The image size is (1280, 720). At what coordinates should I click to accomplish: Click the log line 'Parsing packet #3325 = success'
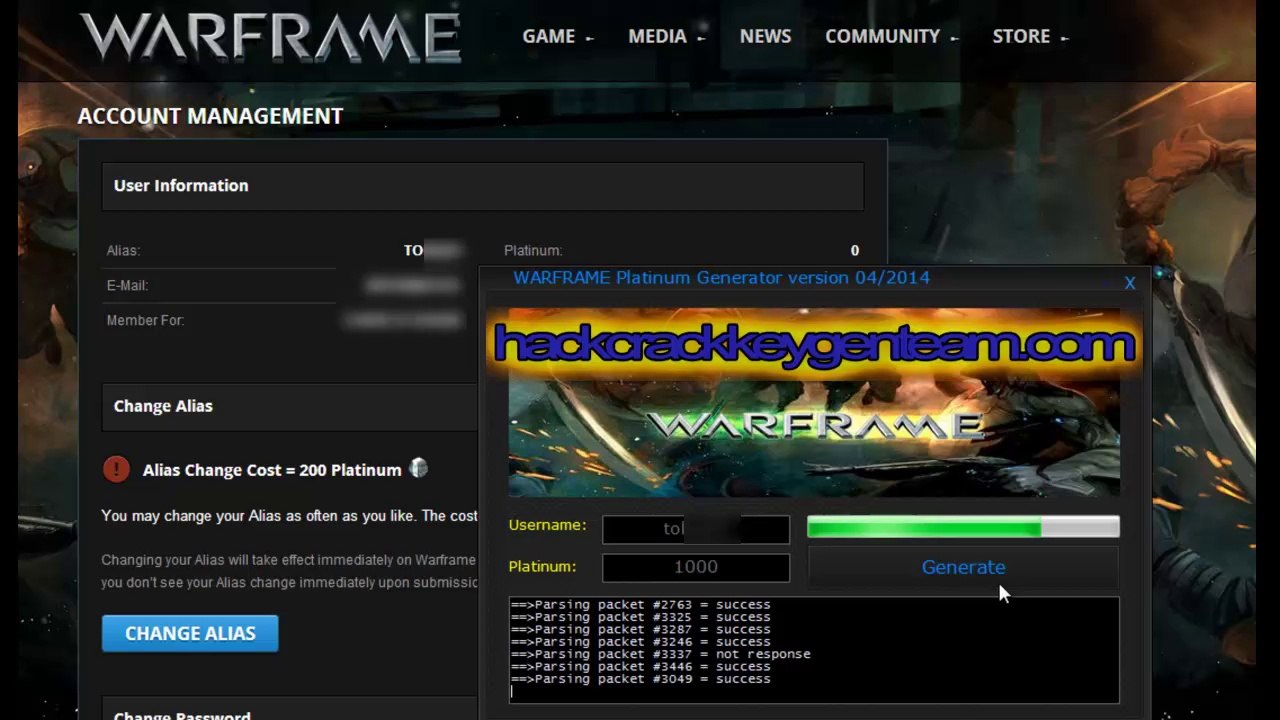640,617
